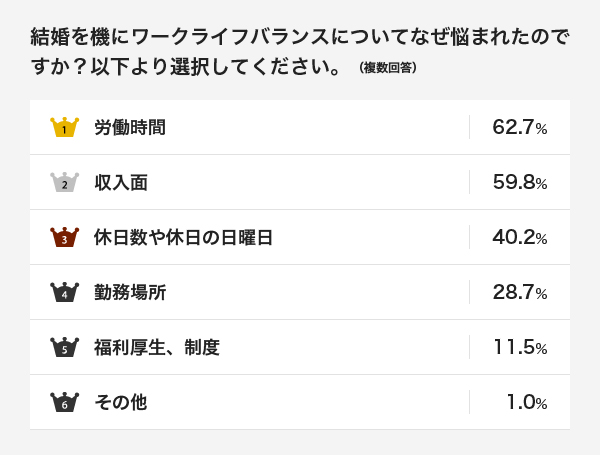600x455 pixels.
Task: Select the 労働時間 row label
Action: [130, 127]
